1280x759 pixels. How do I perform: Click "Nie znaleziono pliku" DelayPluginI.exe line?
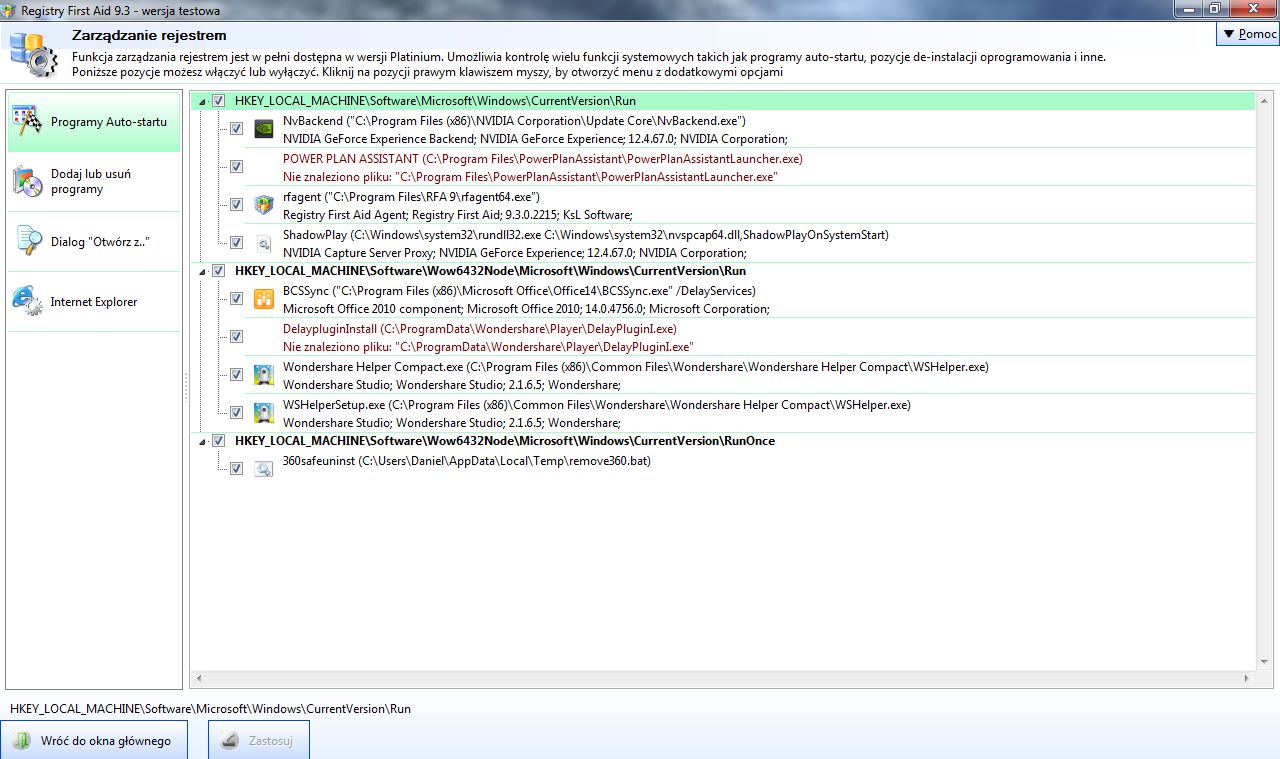click(x=488, y=347)
